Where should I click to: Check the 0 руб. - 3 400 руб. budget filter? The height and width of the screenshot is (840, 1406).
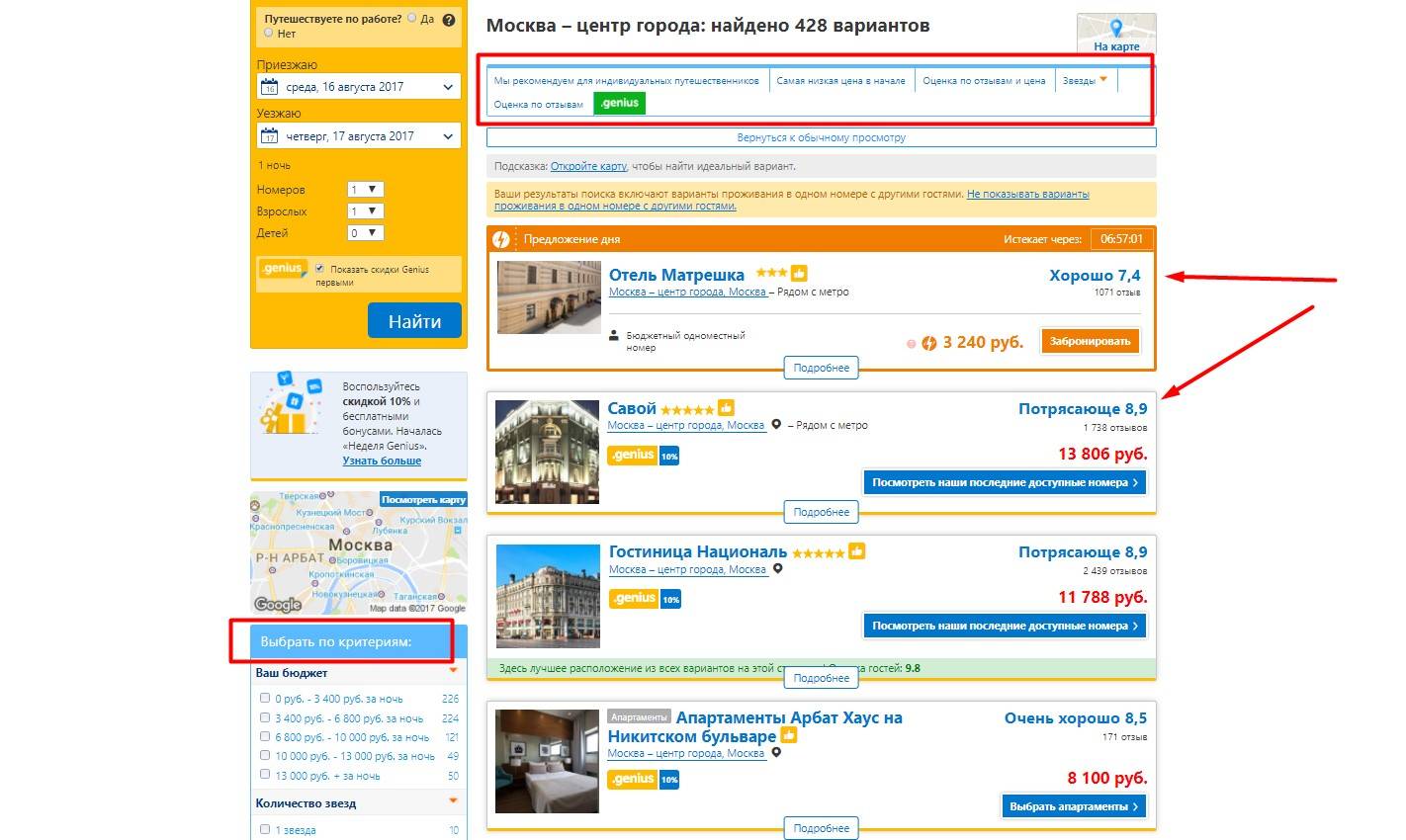(265, 698)
